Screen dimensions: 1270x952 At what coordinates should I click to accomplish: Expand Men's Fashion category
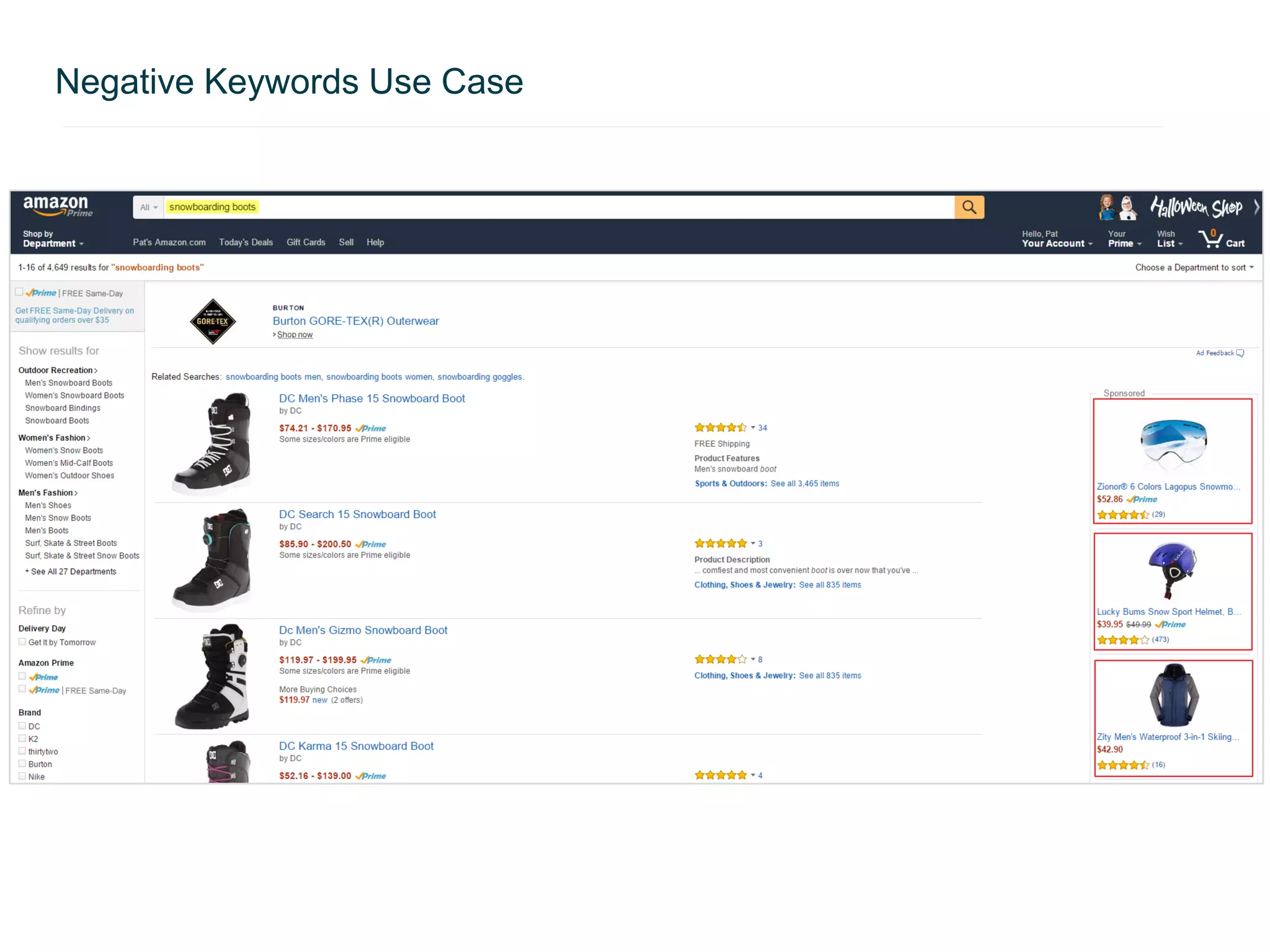(48, 493)
